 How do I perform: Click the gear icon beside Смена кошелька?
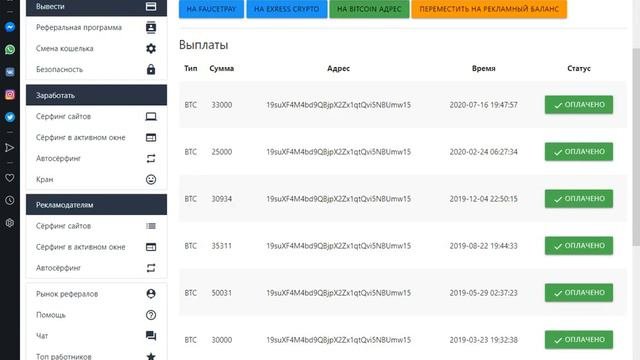(x=151, y=49)
